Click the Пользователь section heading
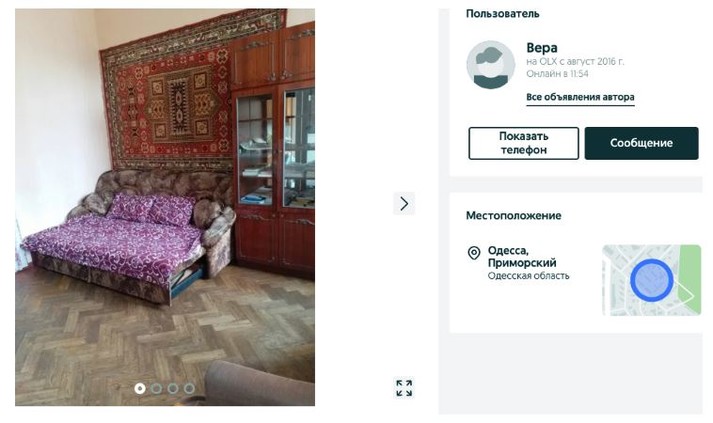The height and width of the screenshot is (423, 713). [x=502, y=14]
